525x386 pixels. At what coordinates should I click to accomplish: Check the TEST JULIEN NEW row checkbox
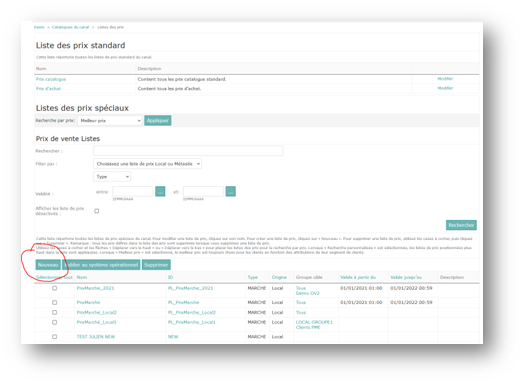point(55,337)
